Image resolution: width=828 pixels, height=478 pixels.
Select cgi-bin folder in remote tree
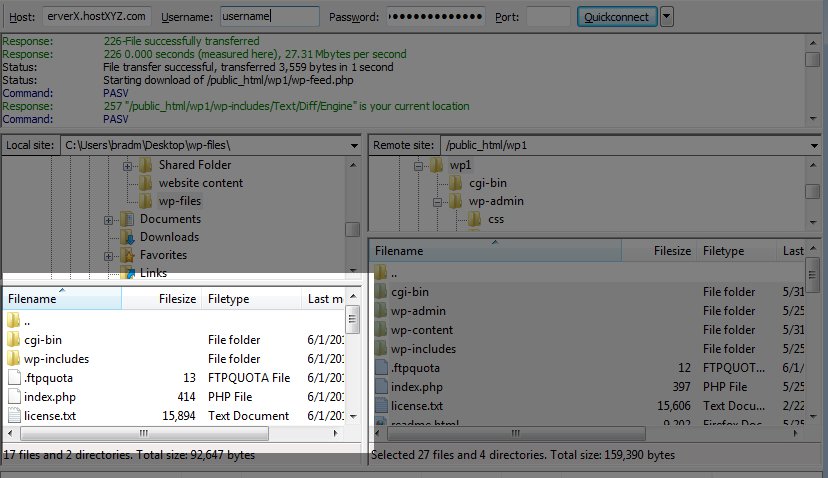[487, 183]
